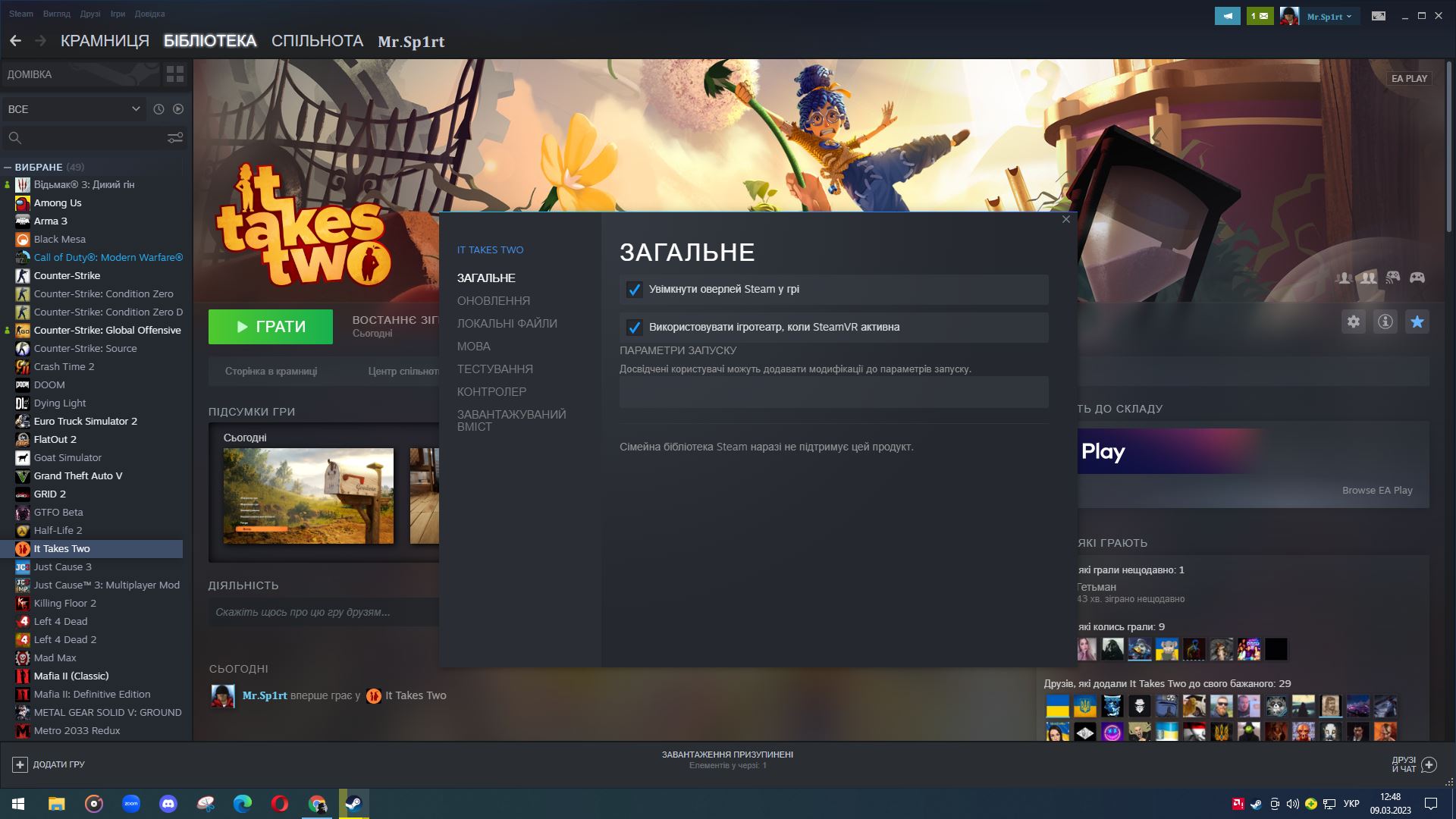Open the Друзі menu
Viewport: 1456px width, 819px height.
90,14
